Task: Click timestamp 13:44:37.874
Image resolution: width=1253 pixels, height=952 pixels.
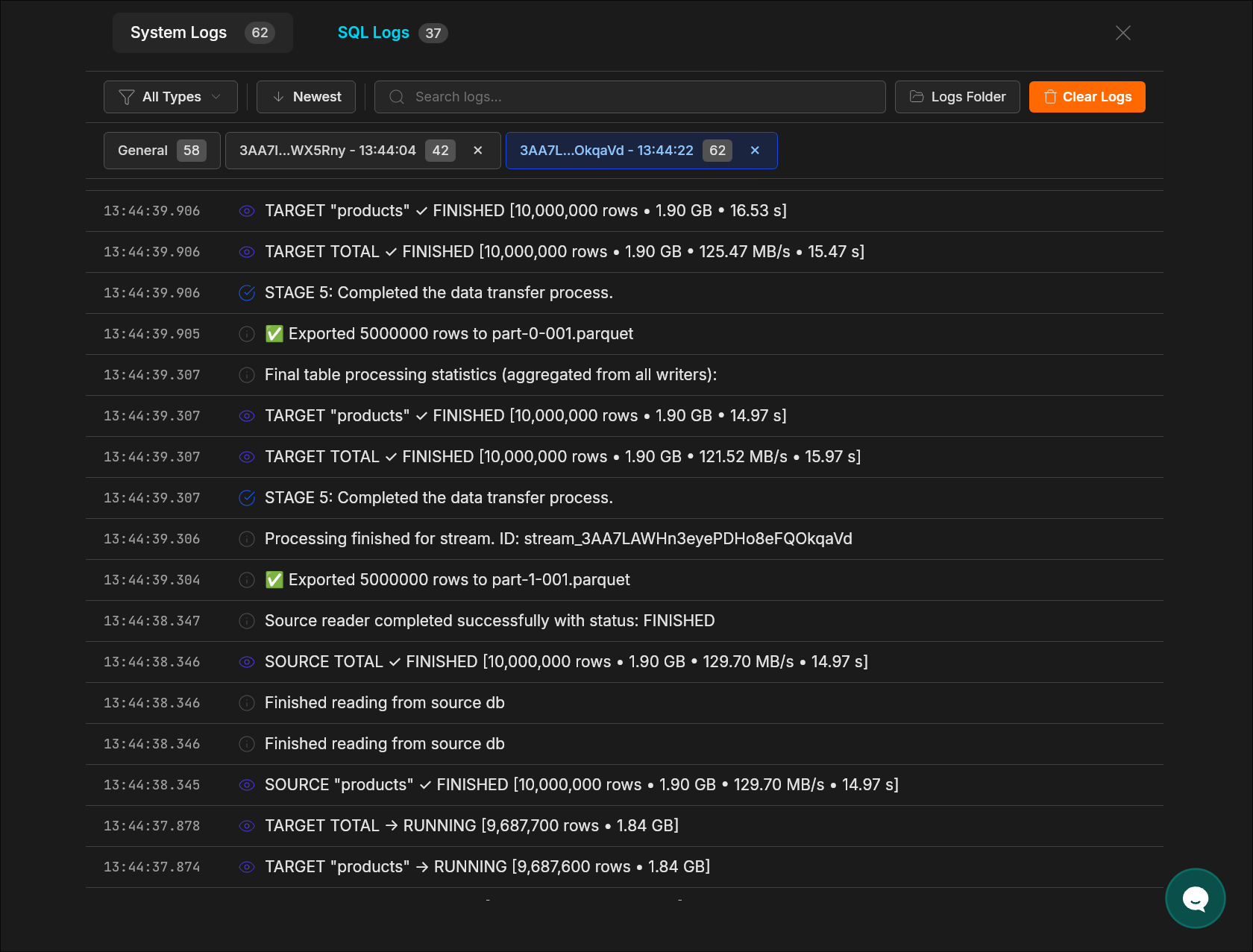Action: [x=152, y=867]
